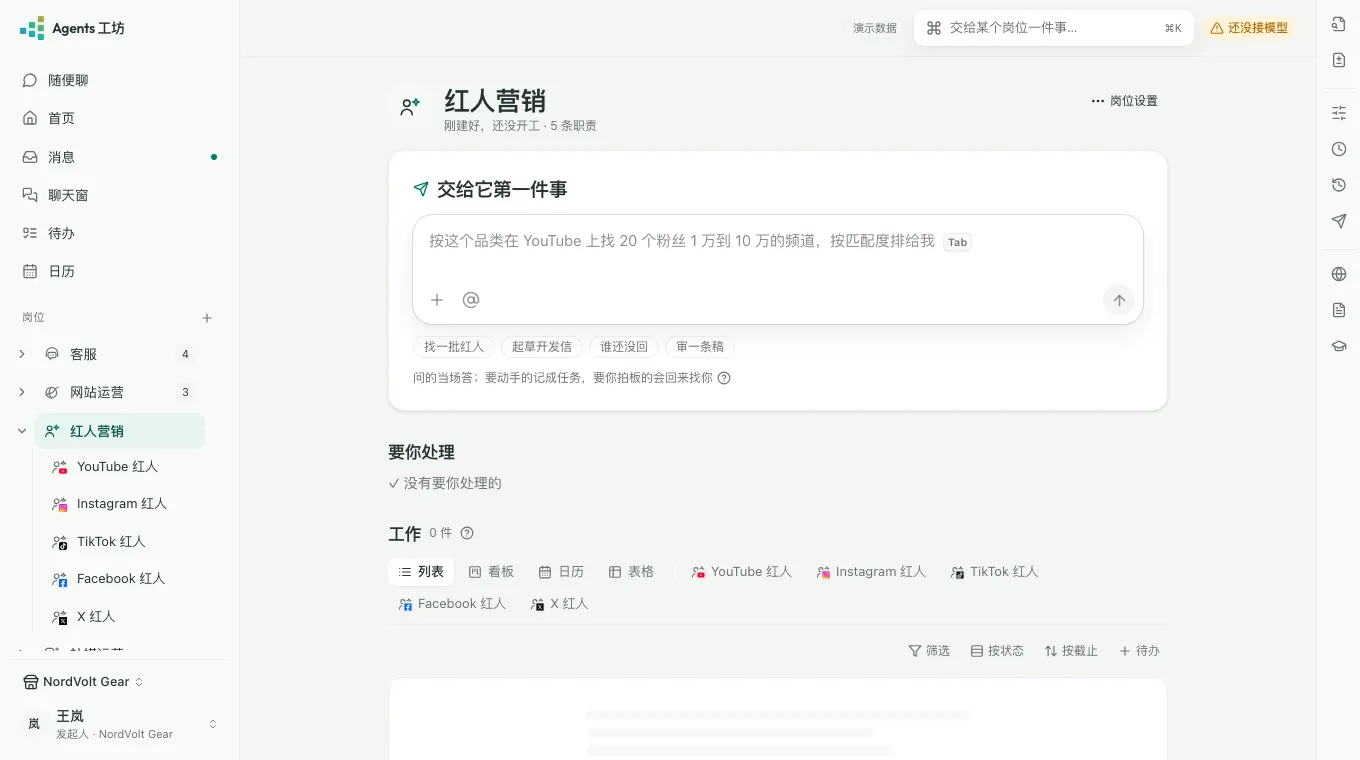
Task: Click the plus attachment icon in composer
Action: coord(437,300)
